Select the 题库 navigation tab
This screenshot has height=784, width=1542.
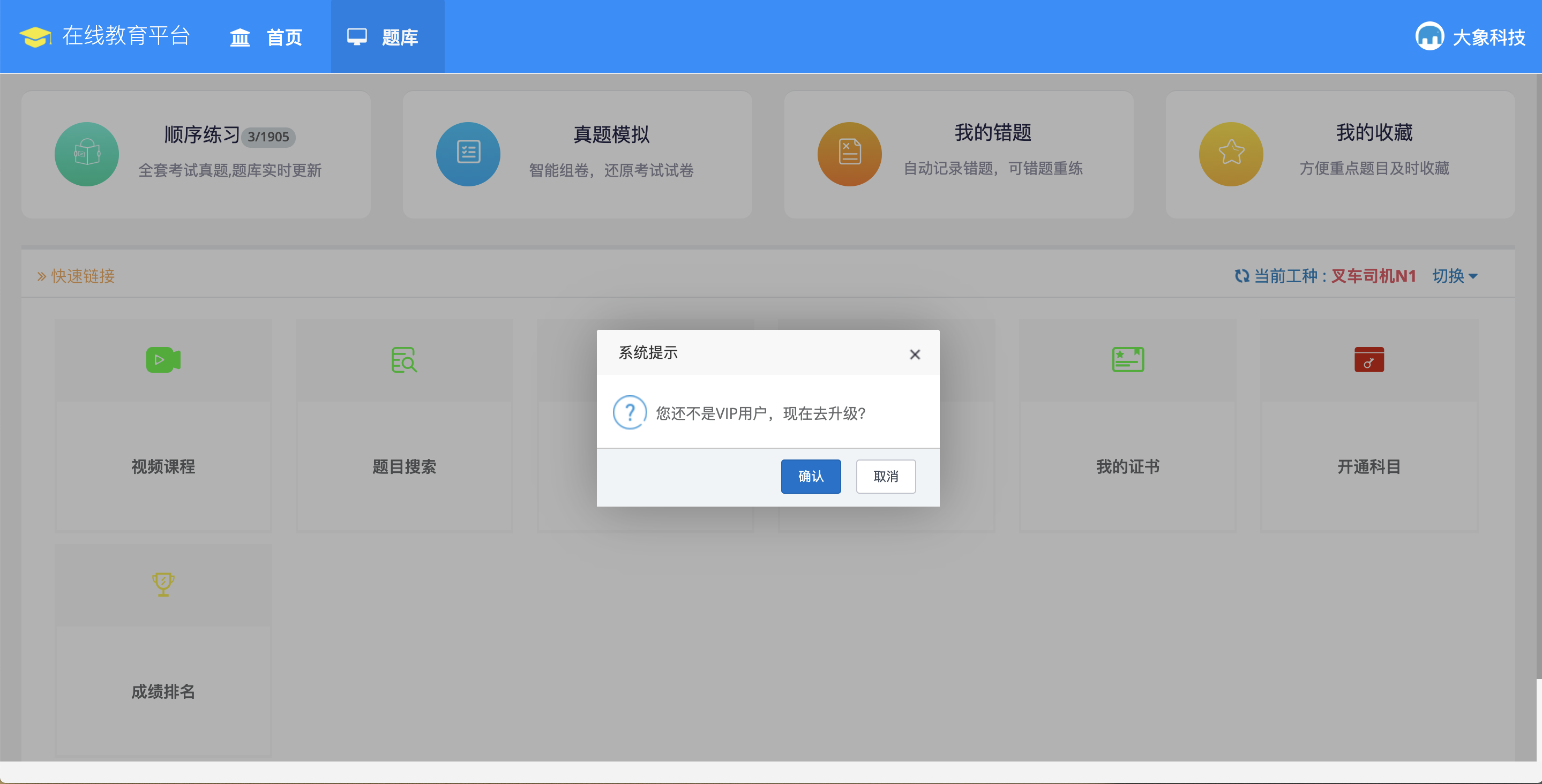387,37
